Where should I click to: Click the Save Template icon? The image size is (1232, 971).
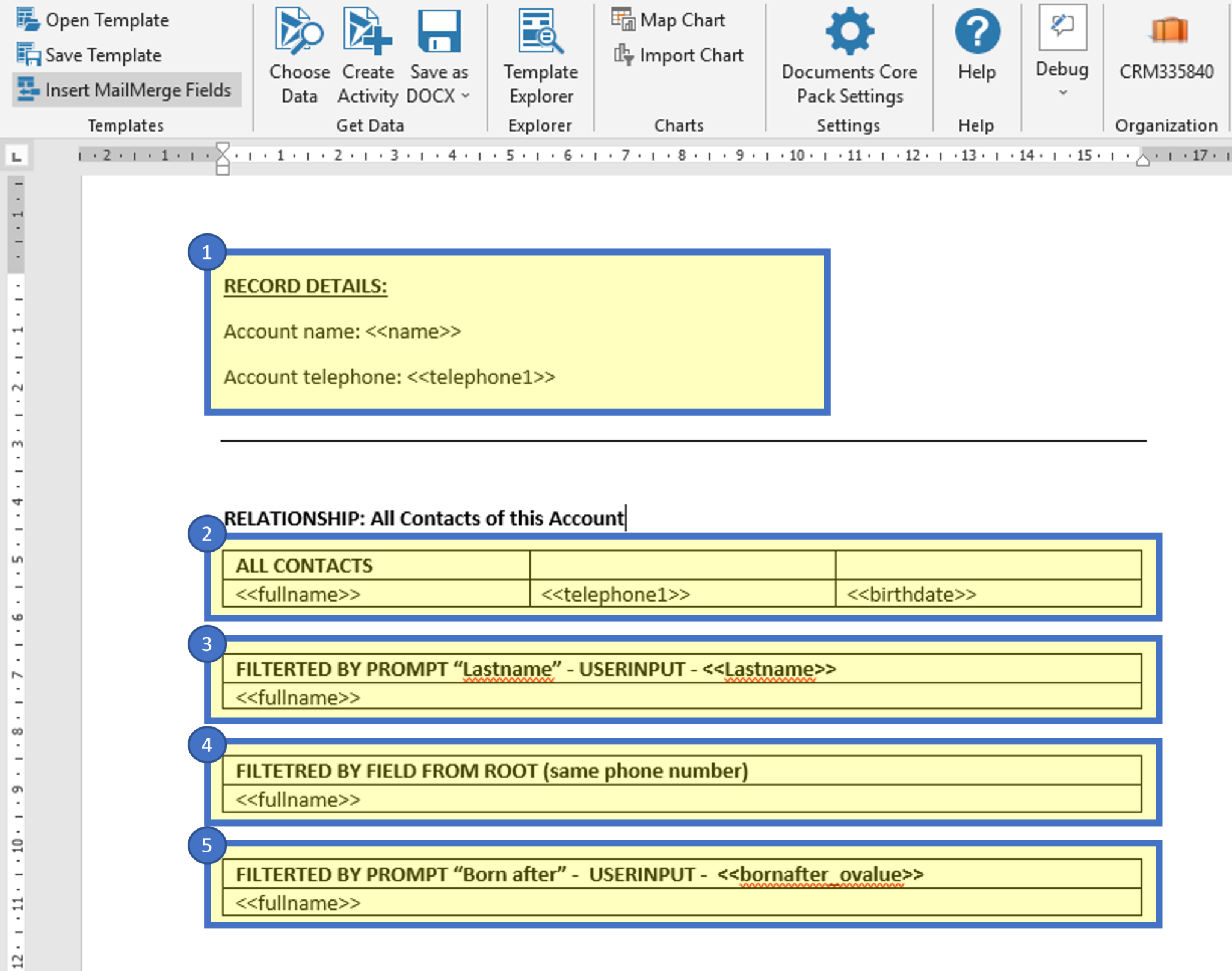point(27,54)
